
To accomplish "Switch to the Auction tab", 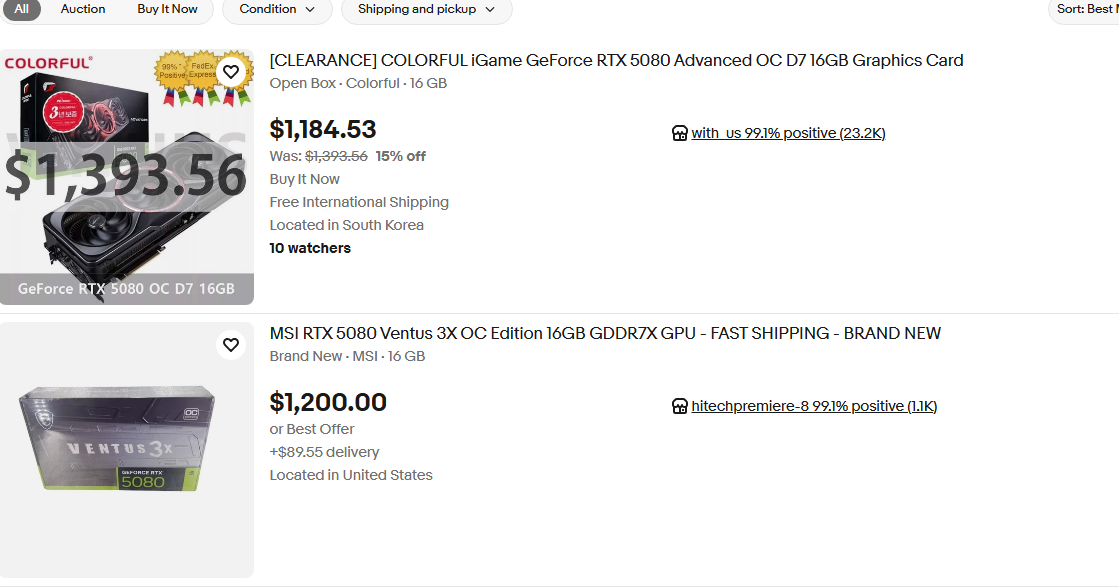I will 83,9.
